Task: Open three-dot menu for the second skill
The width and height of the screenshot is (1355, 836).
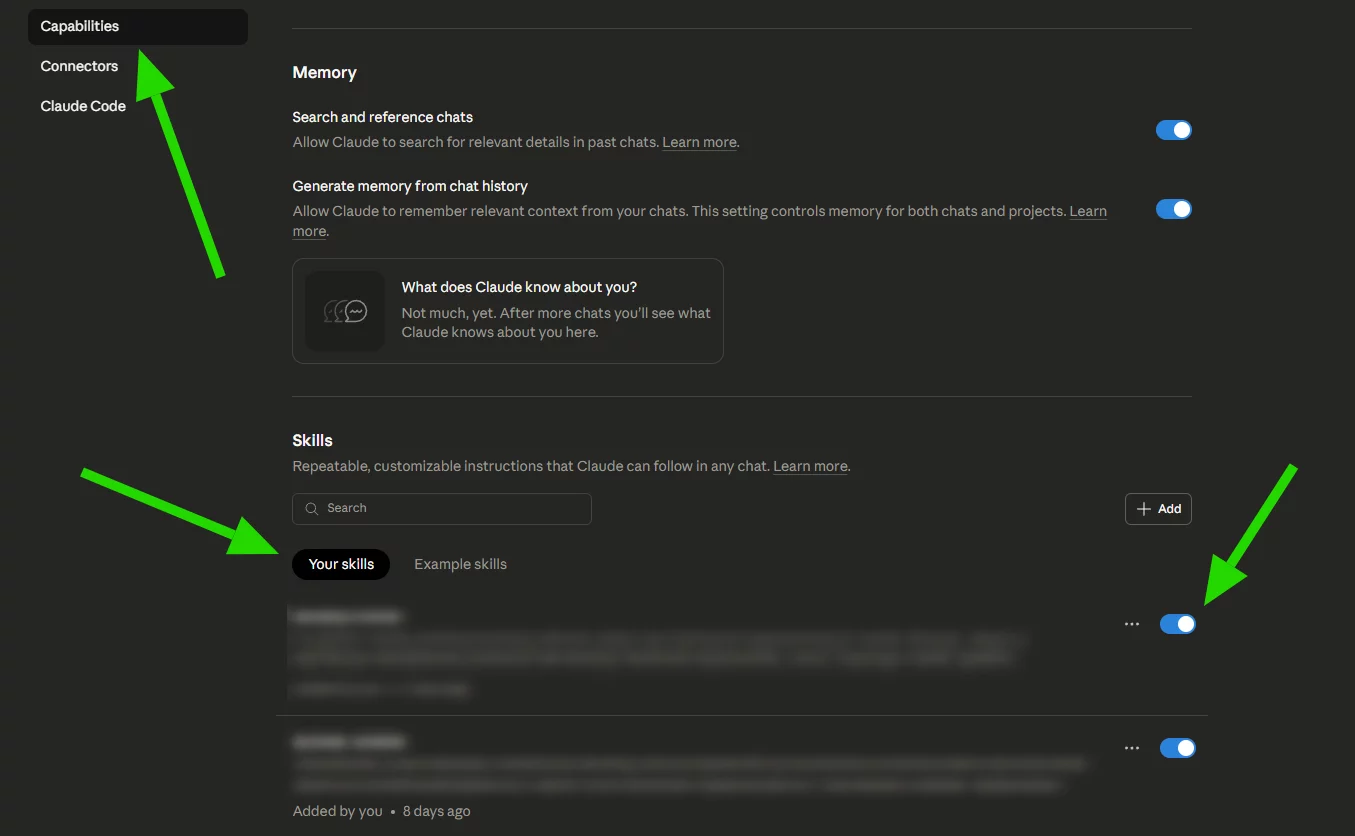Action: coord(1131,748)
